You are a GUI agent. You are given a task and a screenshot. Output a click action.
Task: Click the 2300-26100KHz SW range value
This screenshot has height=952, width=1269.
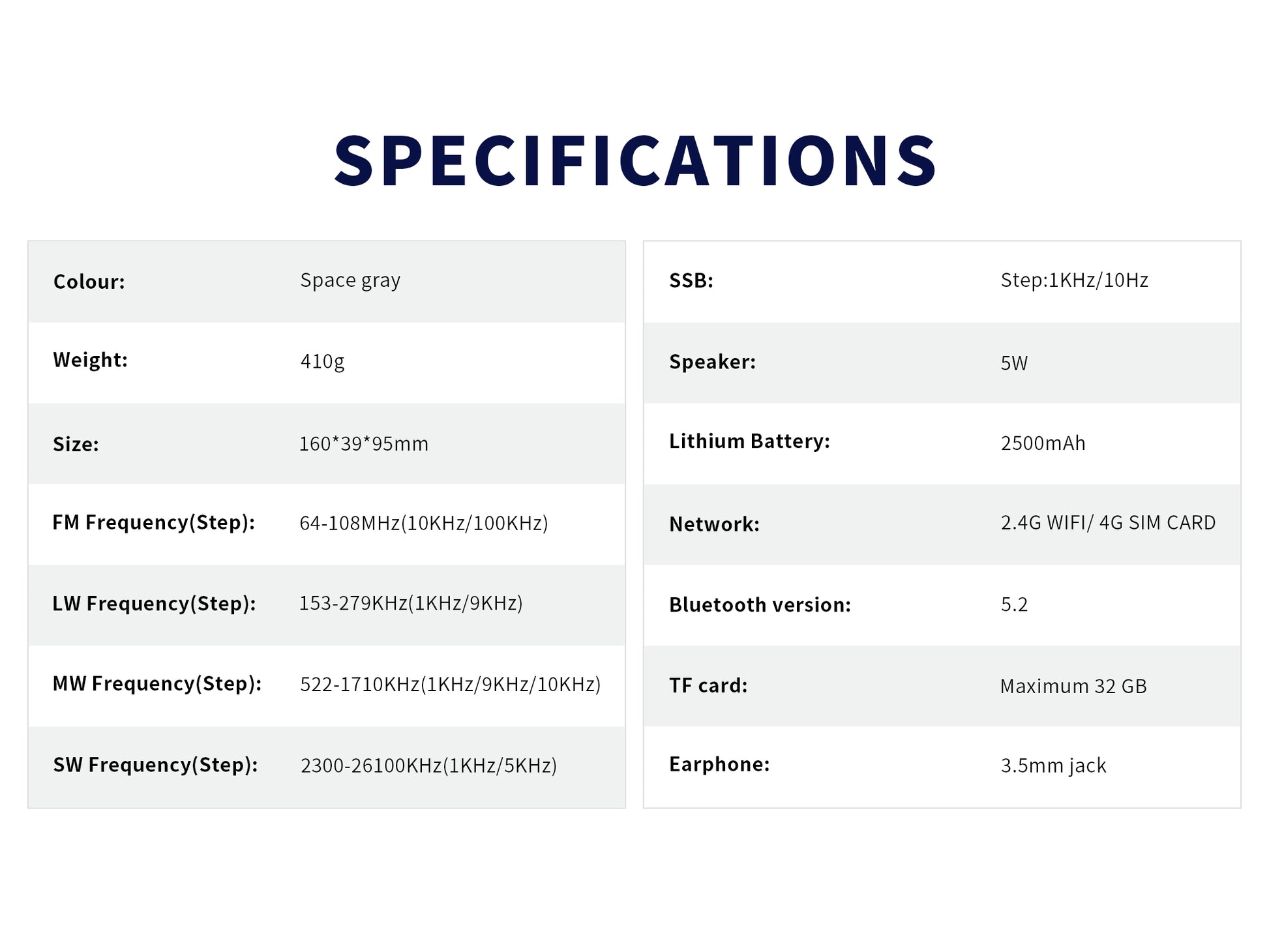coord(428,766)
